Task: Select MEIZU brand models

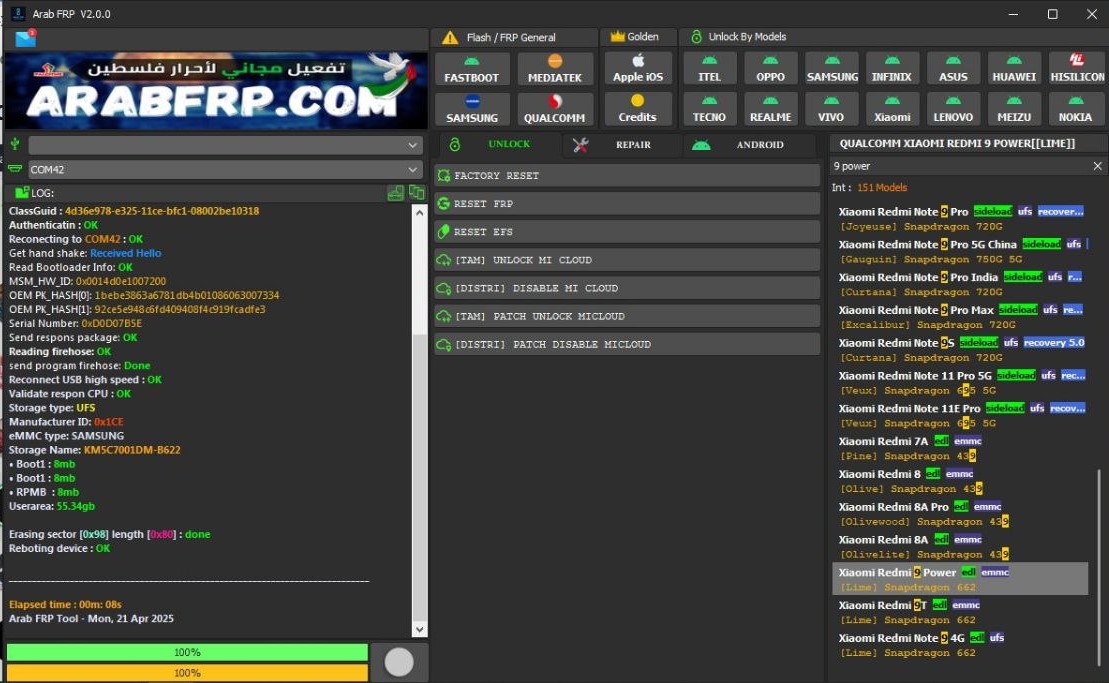Action: 1014,109
